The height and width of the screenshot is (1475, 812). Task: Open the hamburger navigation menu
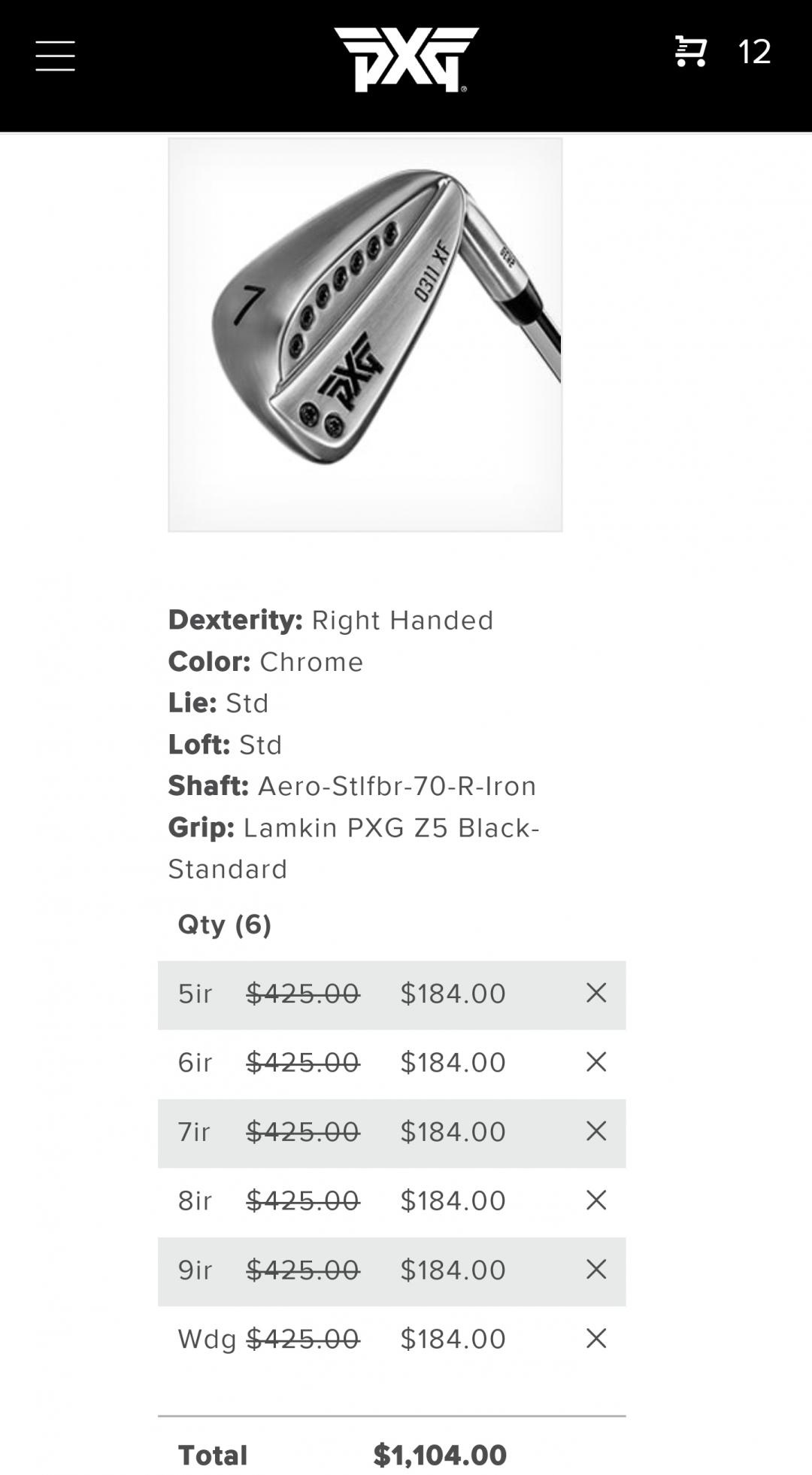[x=55, y=56]
